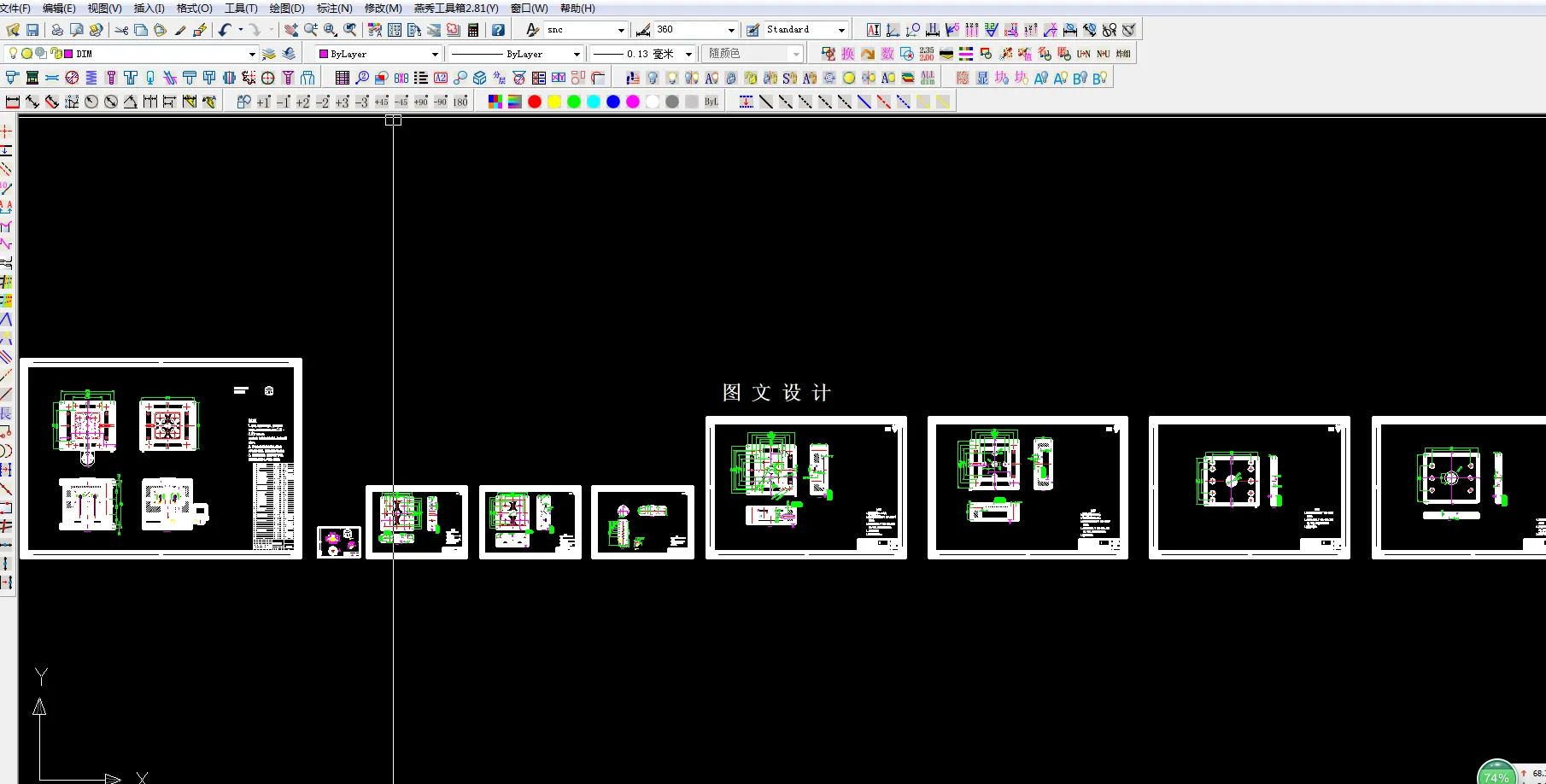Viewport: 1546px width, 784px height.
Task: Open the 随颜色 plot style dropdown
Action: (796, 54)
